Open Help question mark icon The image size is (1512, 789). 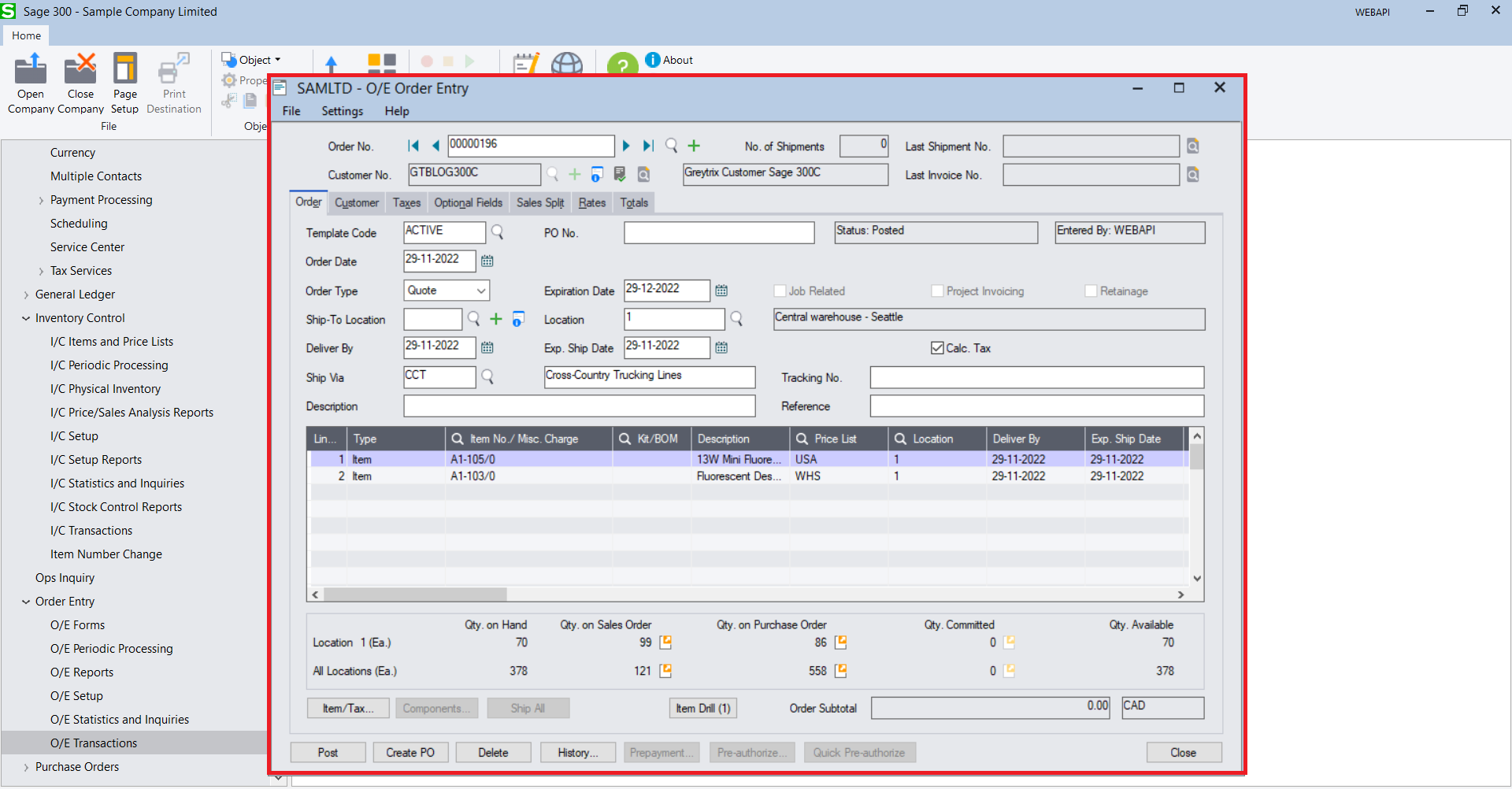pyautogui.click(x=622, y=65)
